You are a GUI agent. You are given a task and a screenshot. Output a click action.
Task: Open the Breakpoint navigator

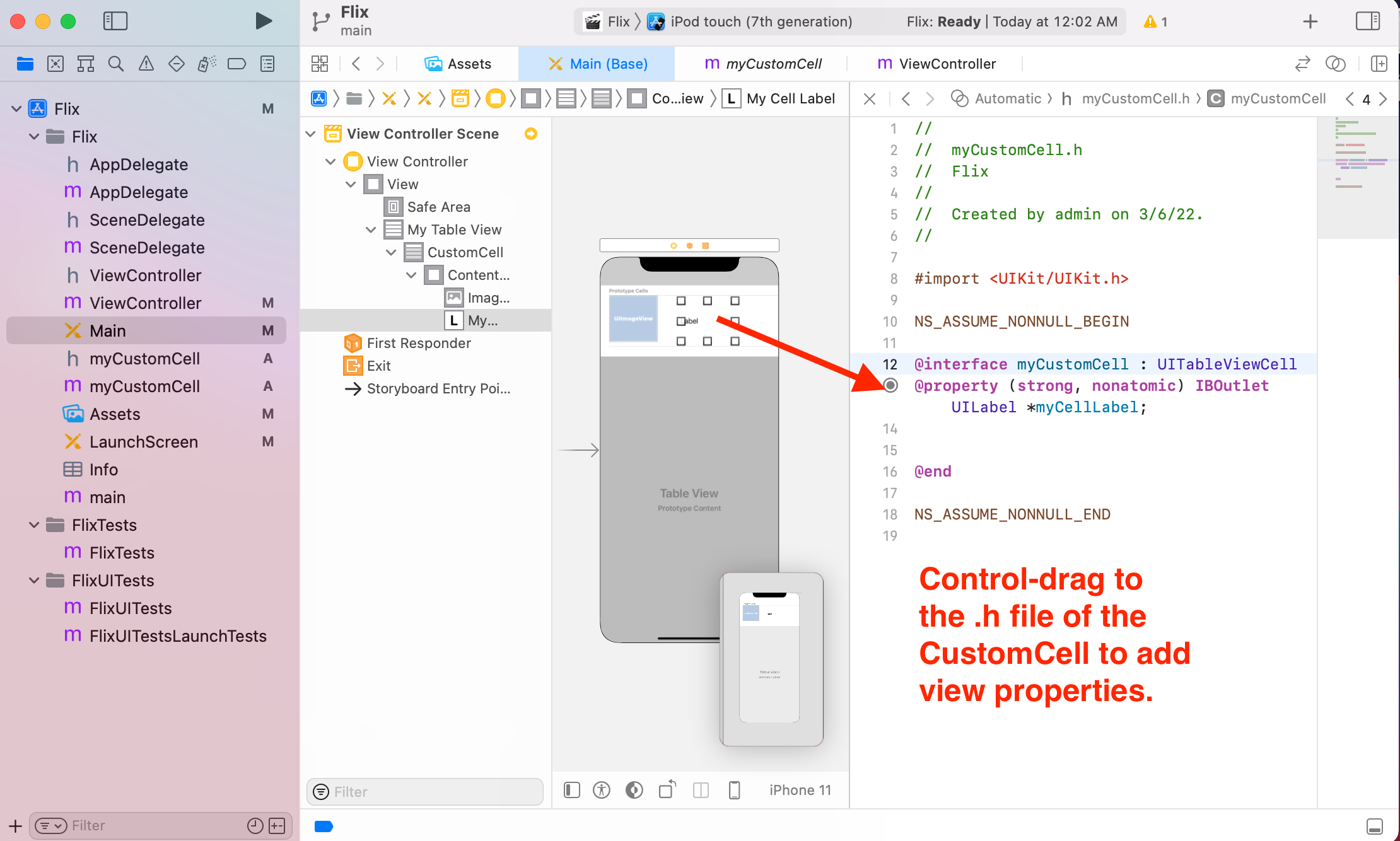pos(237,64)
